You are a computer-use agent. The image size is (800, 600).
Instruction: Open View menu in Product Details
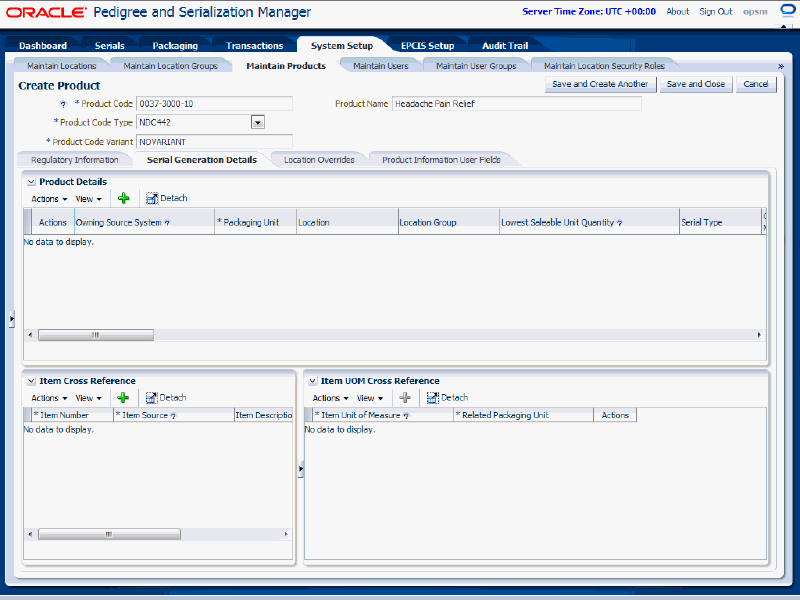(88, 199)
